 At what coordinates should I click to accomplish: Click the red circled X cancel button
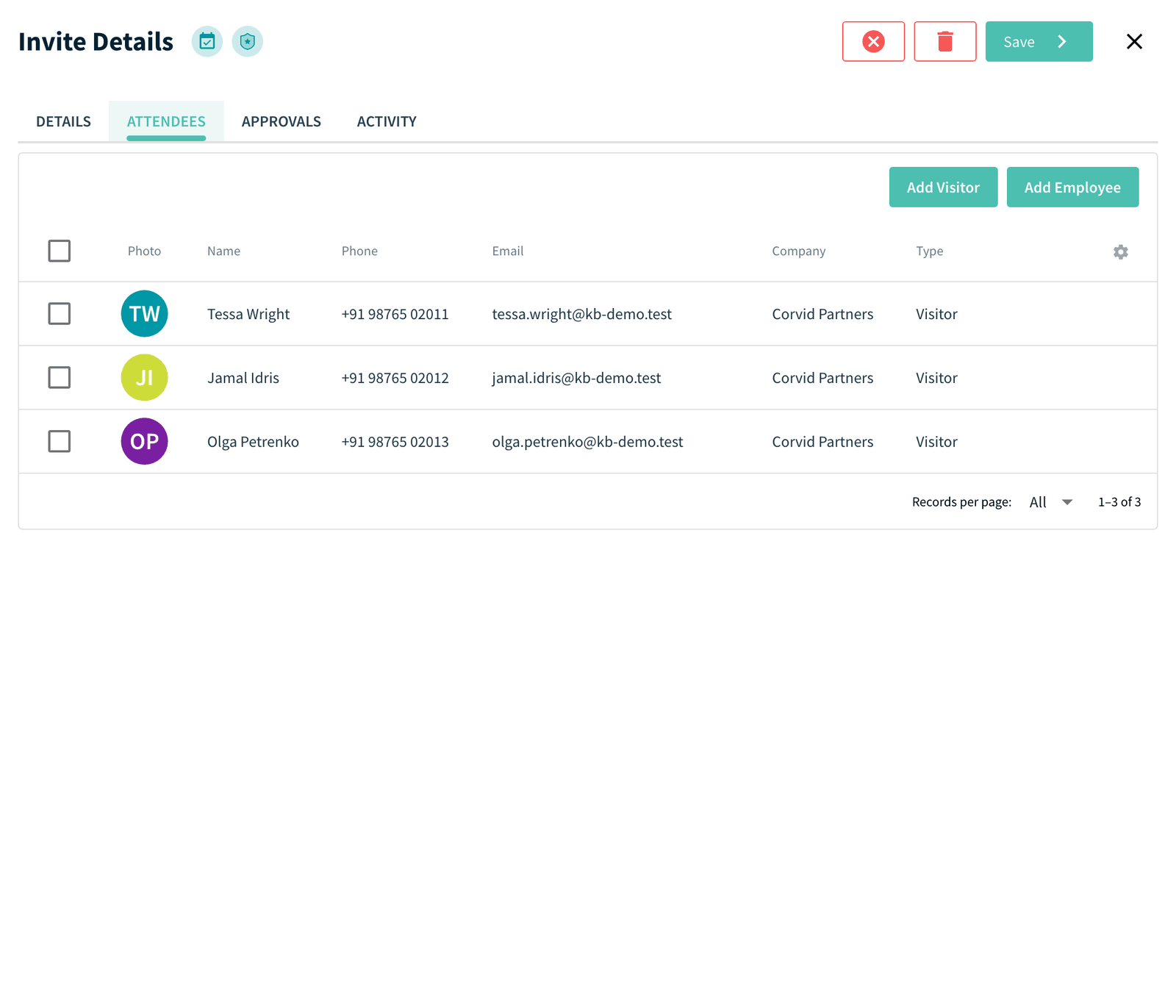coord(873,41)
